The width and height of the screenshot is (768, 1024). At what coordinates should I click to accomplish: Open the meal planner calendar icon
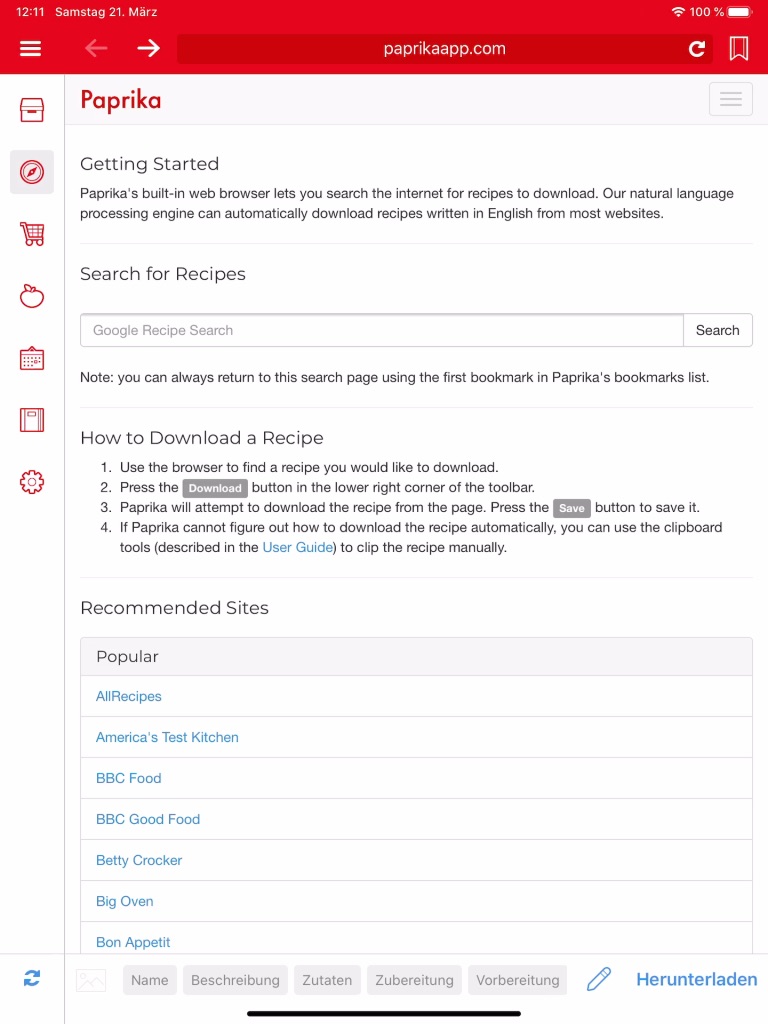pyautogui.click(x=32, y=358)
